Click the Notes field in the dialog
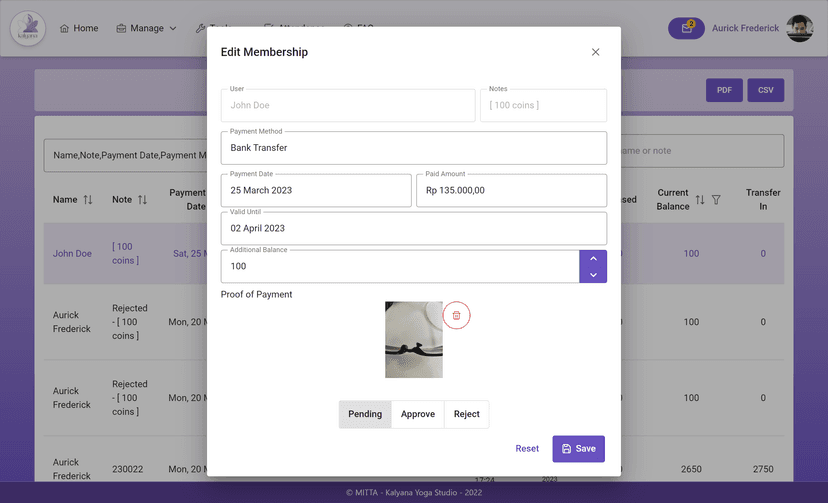This screenshot has width=828, height=503. (x=543, y=105)
